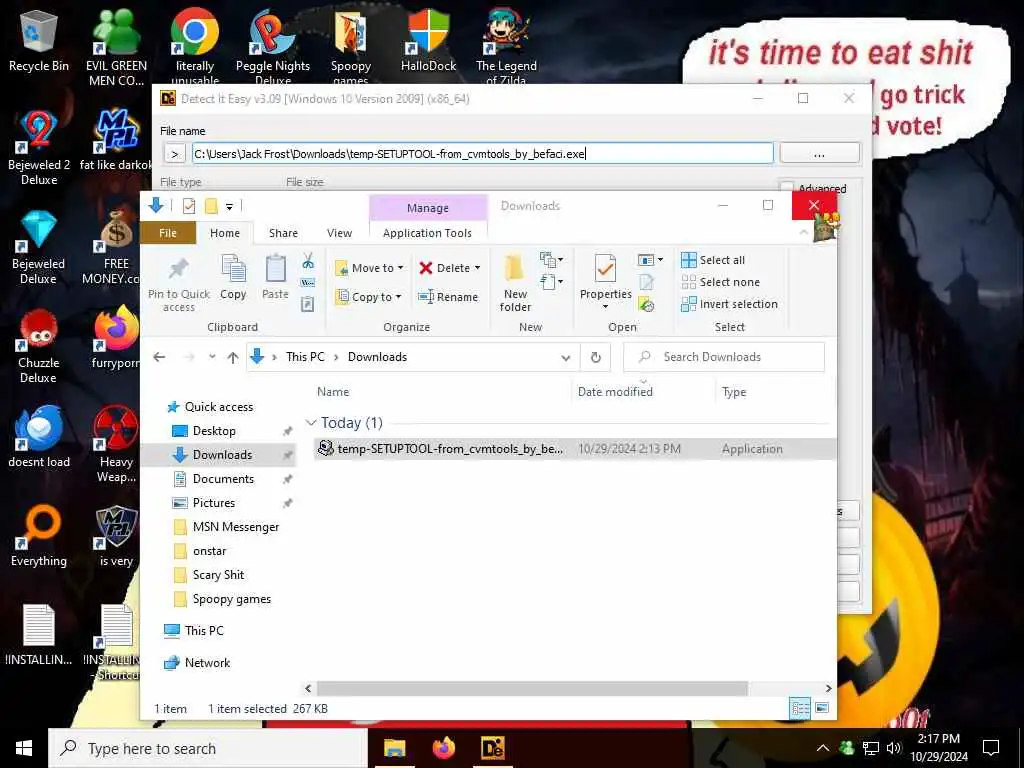The width and height of the screenshot is (1024, 768).
Task: Open the Customize Quick Access Toolbar dropdown
Action: pos(229,206)
